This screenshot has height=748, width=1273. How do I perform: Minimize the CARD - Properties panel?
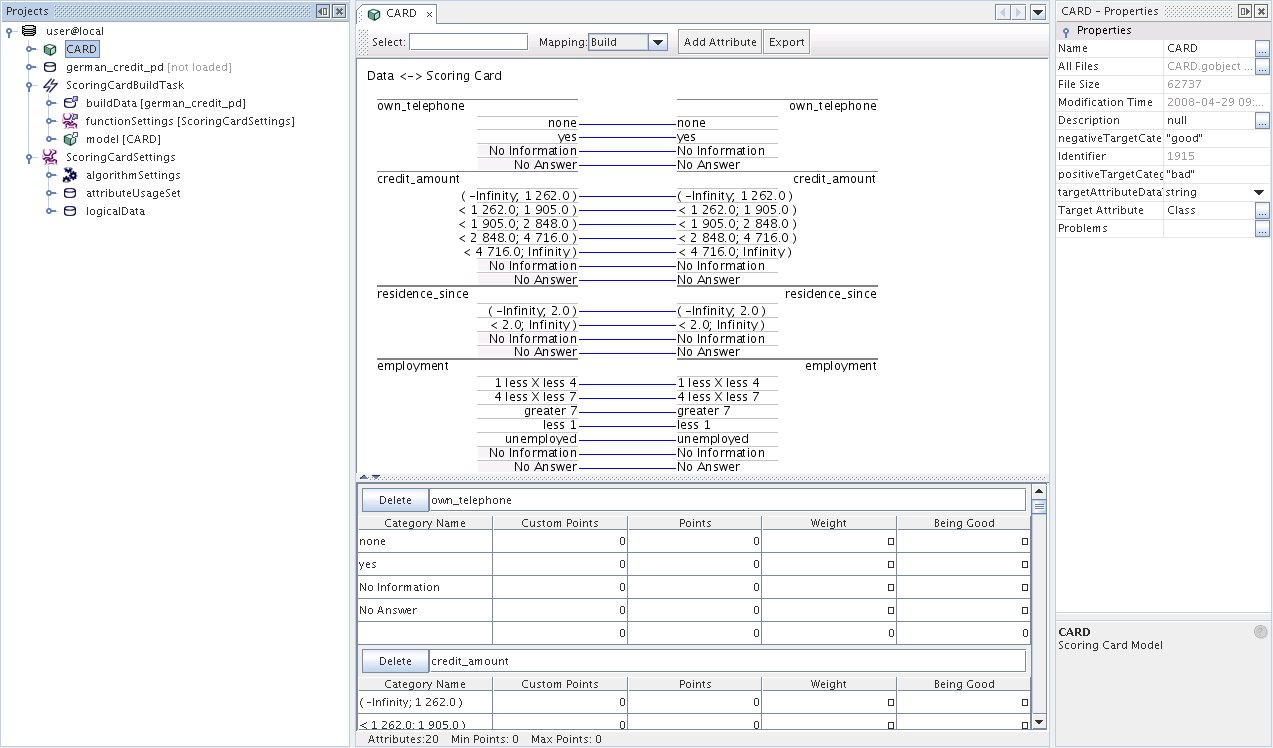1245,11
